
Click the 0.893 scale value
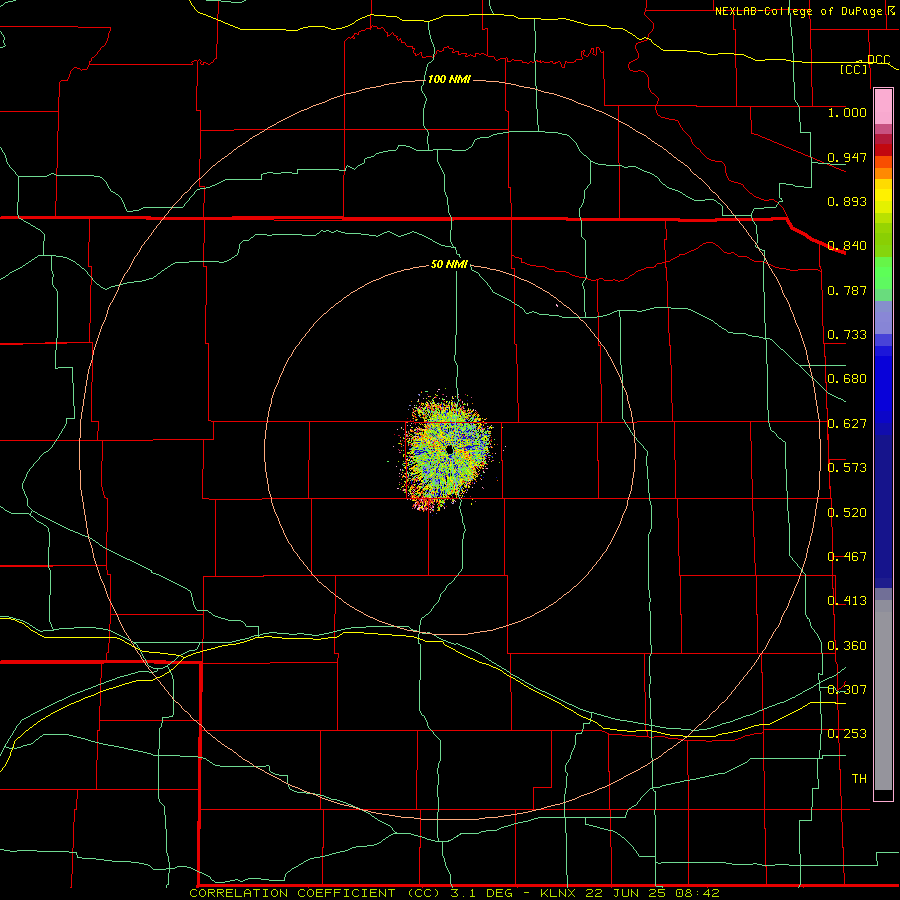[847, 201]
